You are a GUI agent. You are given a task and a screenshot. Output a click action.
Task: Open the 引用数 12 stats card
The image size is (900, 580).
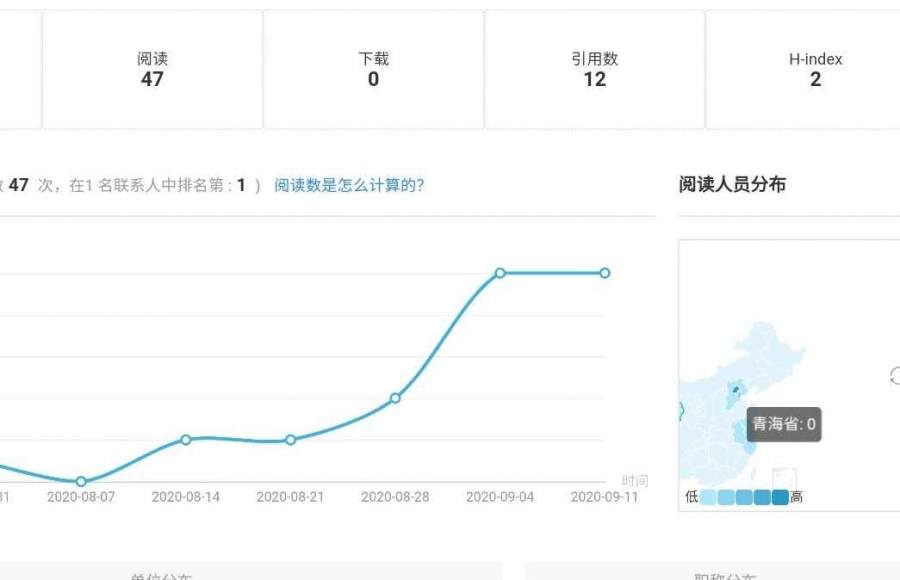pyautogui.click(x=595, y=69)
